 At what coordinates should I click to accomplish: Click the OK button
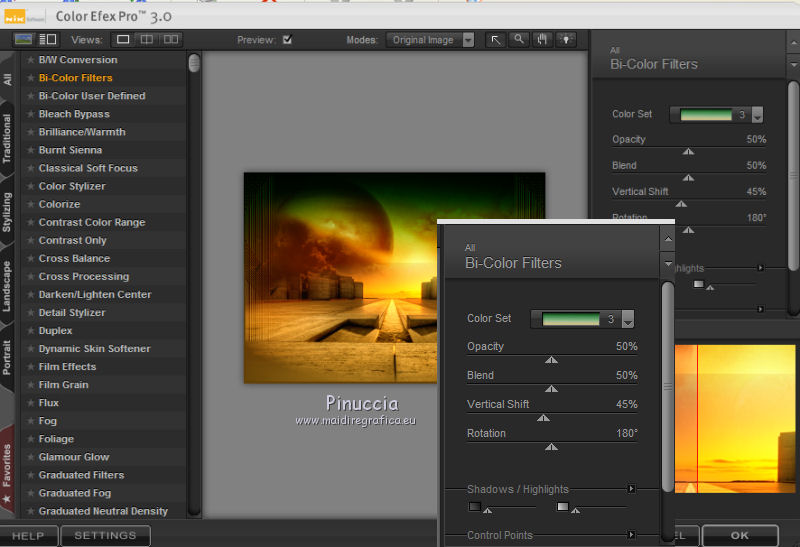[739, 535]
